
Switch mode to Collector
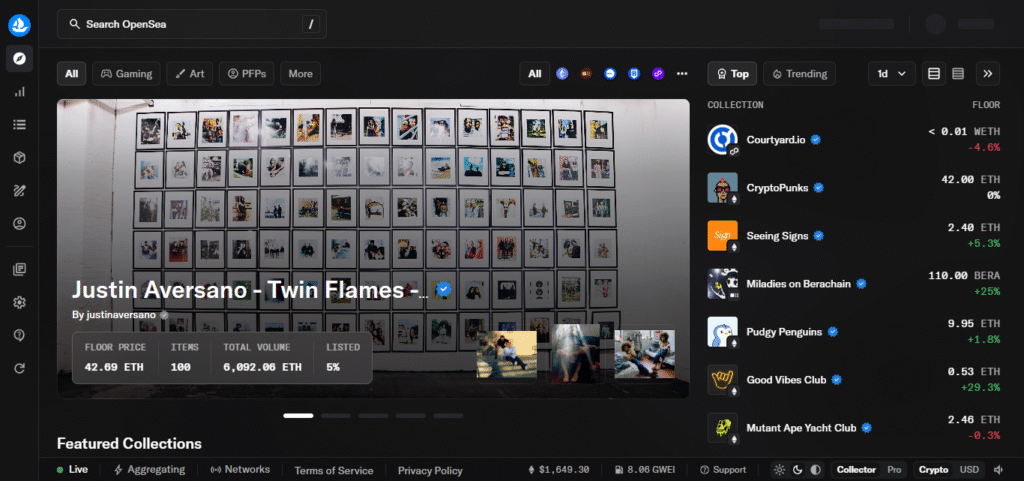coord(856,470)
